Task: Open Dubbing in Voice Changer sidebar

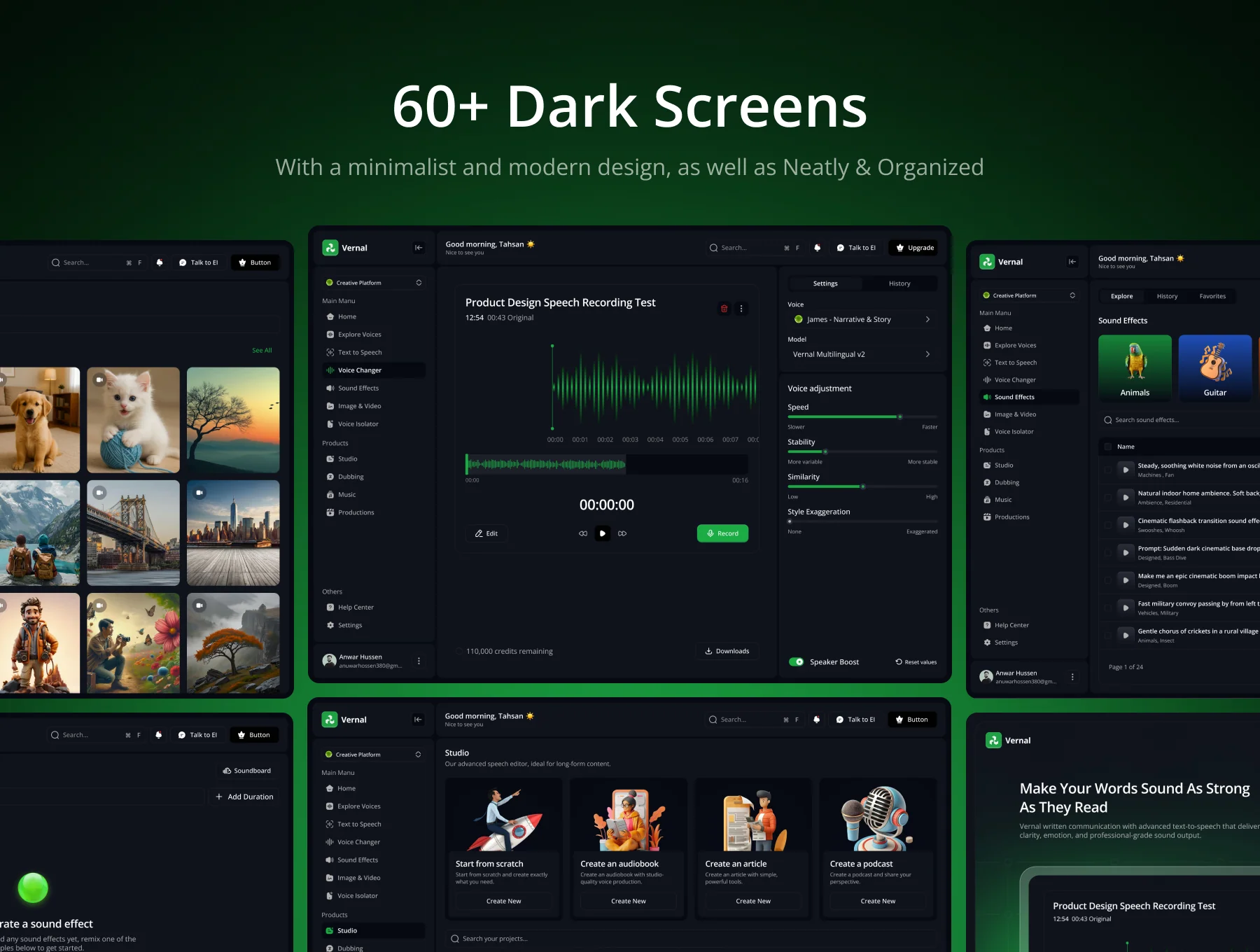Action: point(374,477)
